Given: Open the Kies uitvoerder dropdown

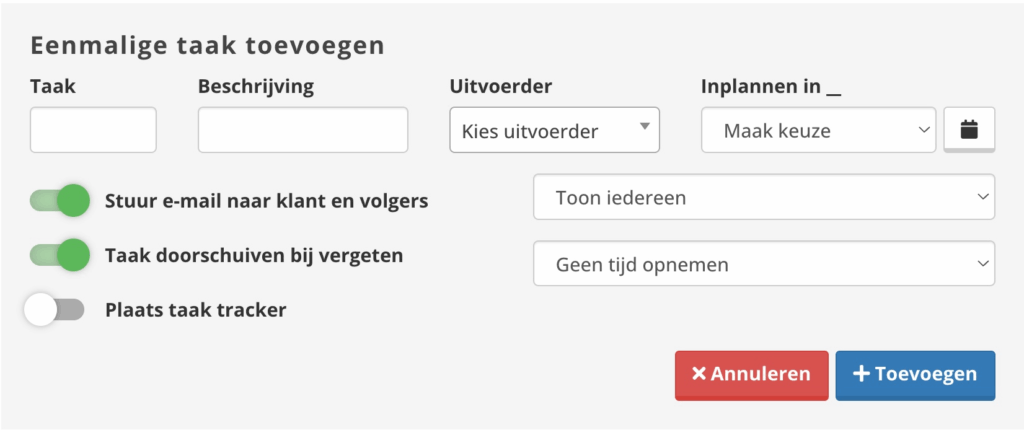Looking at the screenshot, I should tap(554, 130).
